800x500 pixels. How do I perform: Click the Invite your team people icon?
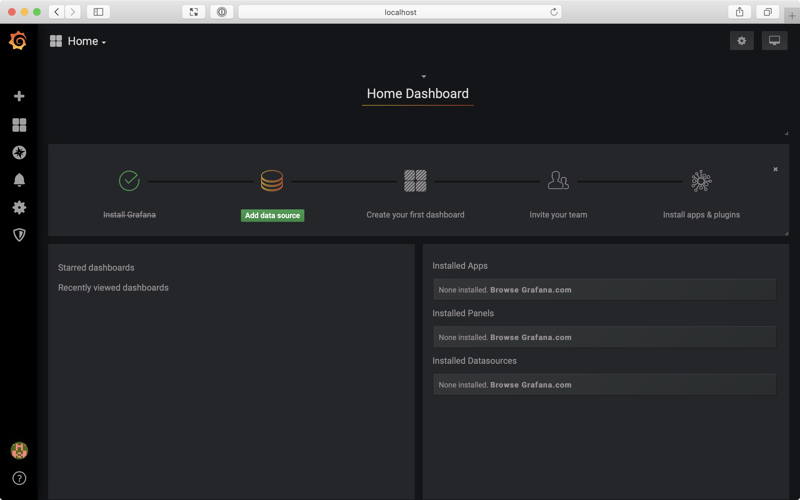[x=558, y=181]
